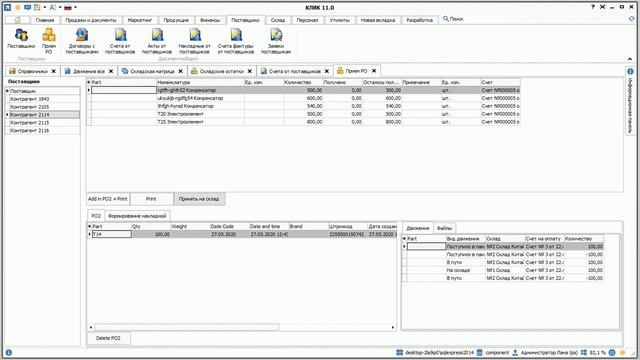Click the search magnifier icon
The width and height of the screenshot is (640, 360).
[446, 19]
